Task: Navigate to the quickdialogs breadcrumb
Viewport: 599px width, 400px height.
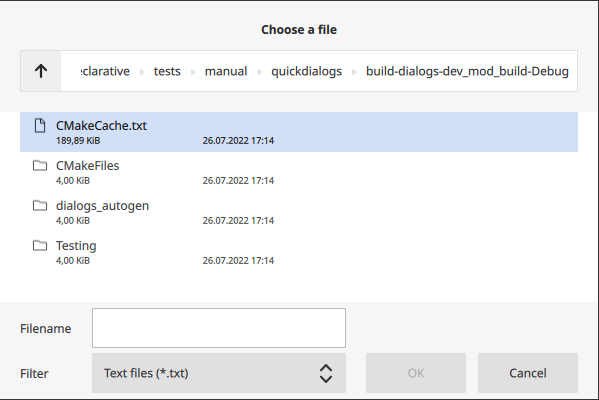Action: pos(306,71)
